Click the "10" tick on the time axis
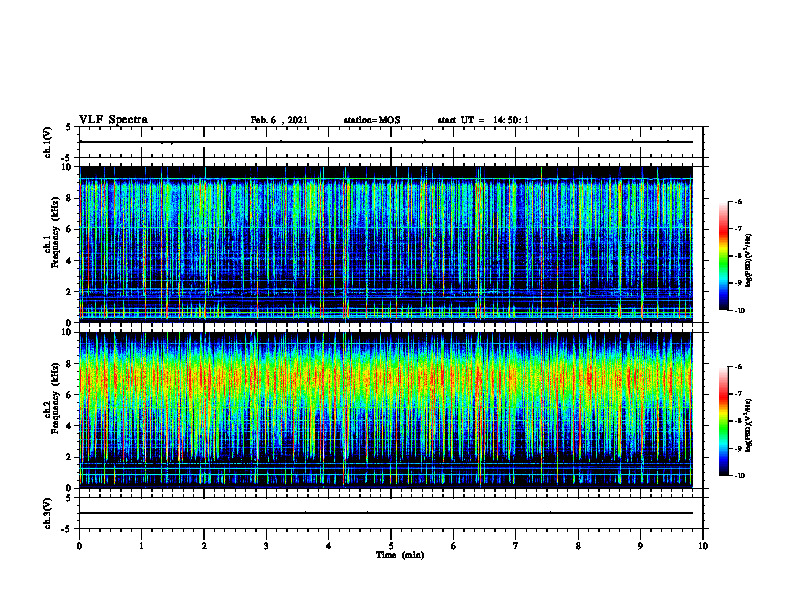Screen dimensions: 792x612 tap(703, 546)
